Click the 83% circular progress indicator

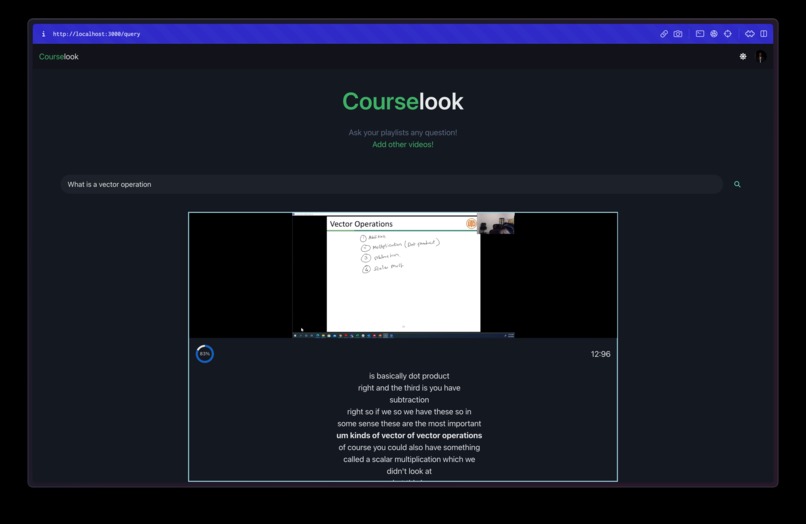tap(205, 354)
